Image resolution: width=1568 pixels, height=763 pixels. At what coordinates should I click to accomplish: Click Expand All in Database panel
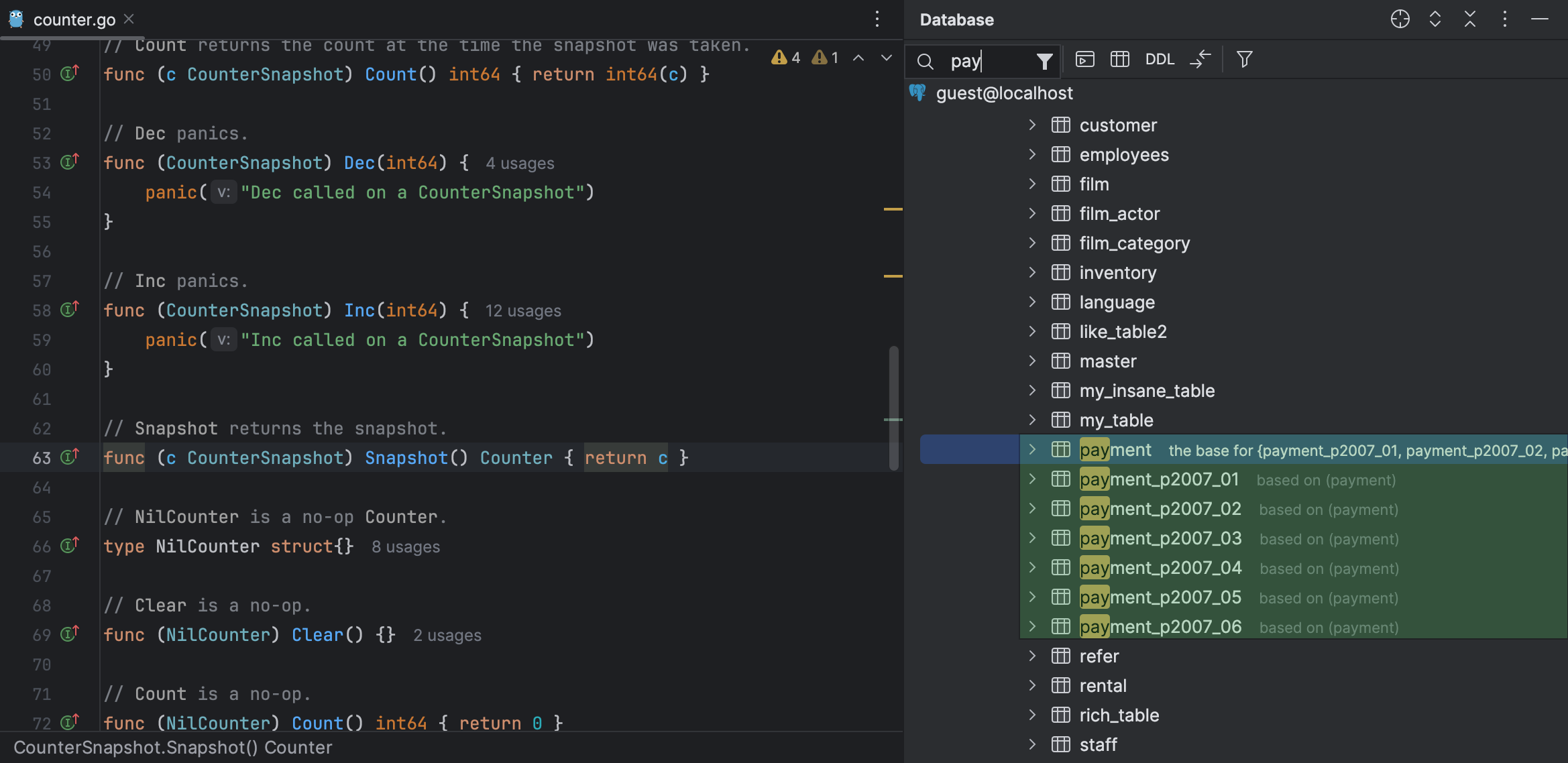(1435, 19)
